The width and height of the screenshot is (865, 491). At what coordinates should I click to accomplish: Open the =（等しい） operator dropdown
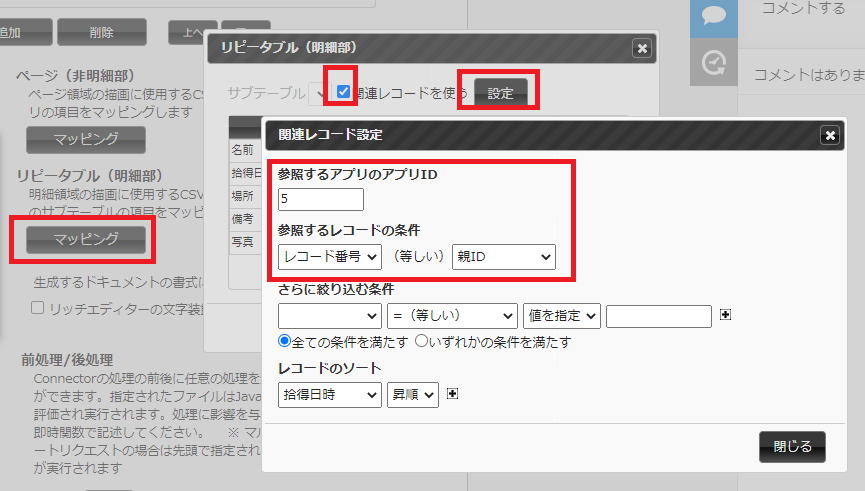[453, 316]
